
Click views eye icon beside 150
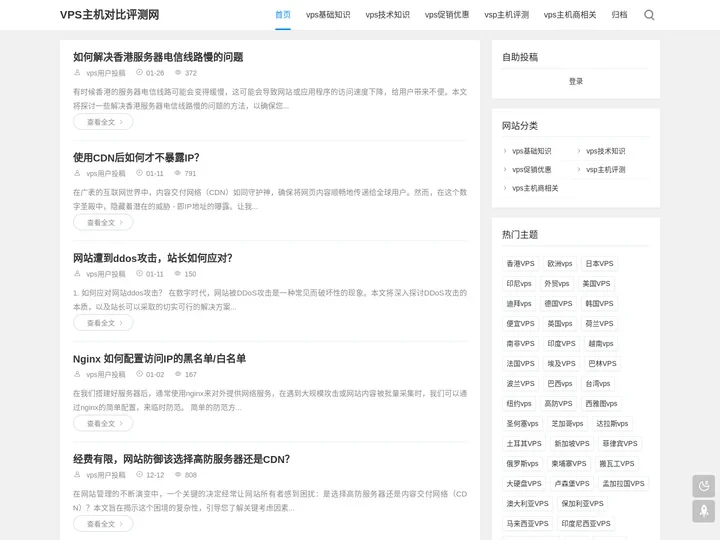pos(178,274)
